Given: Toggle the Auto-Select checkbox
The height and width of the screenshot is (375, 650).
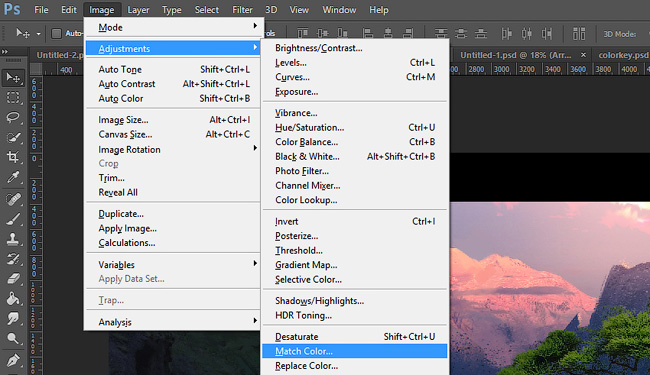Looking at the screenshot, I should [x=56, y=34].
